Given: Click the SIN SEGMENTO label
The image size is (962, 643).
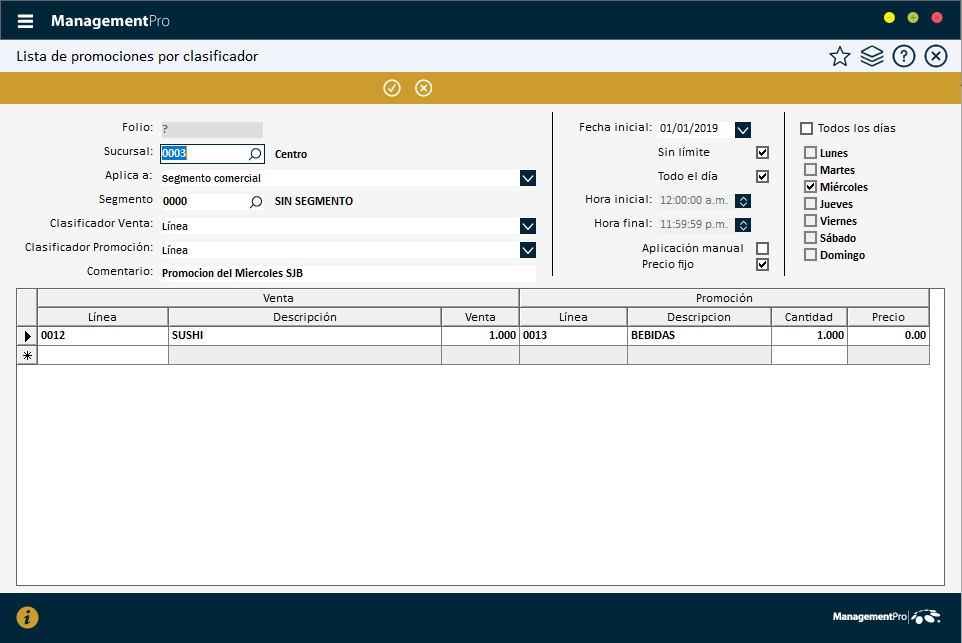Looking at the screenshot, I should (x=314, y=201).
